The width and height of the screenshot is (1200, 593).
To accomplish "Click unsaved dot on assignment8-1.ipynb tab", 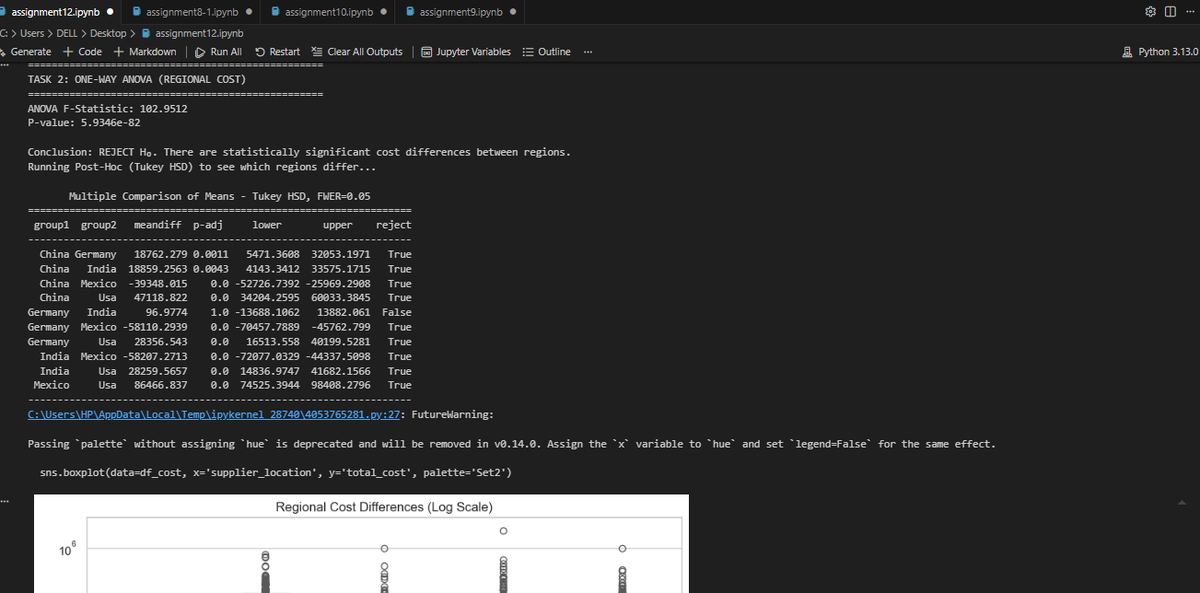I will [x=247, y=13].
